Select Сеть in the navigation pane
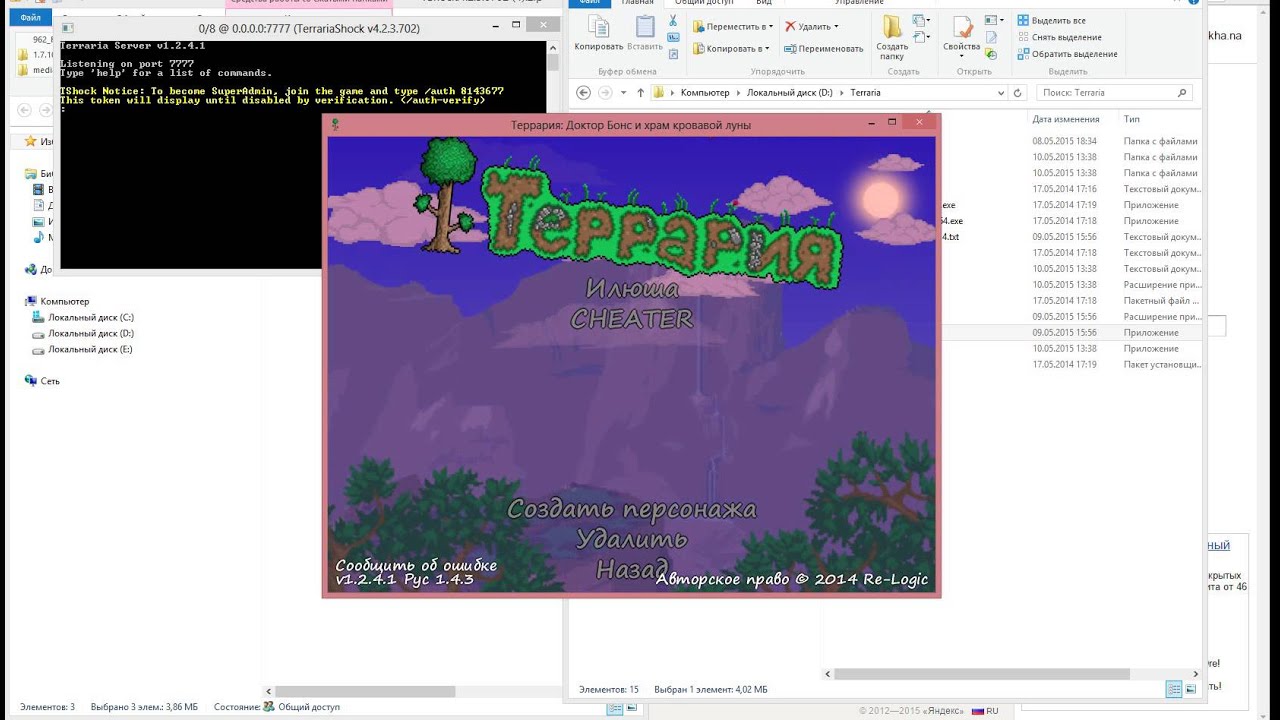The height and width of the screenshot is (720, 1280). coord(42,381)
